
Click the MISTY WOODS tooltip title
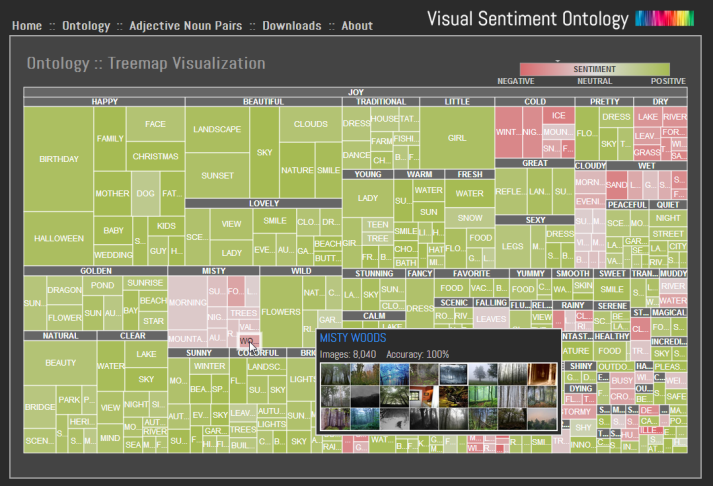pyautogui.click(x=353, y=338)
